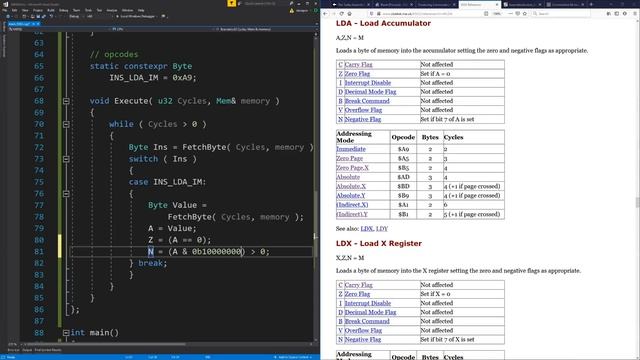Close the active 6502 Reference tab
640x360 pixels.
[x=497, y=4]
